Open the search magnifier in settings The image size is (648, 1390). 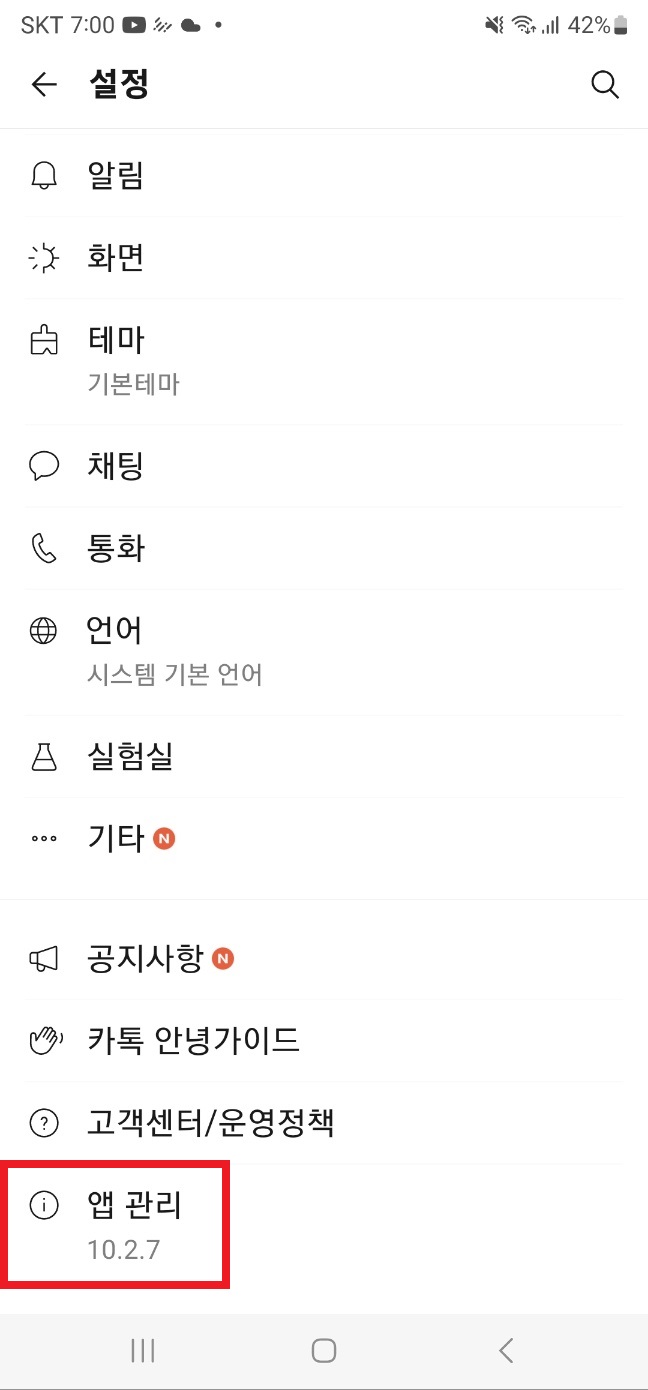point(605,85)
